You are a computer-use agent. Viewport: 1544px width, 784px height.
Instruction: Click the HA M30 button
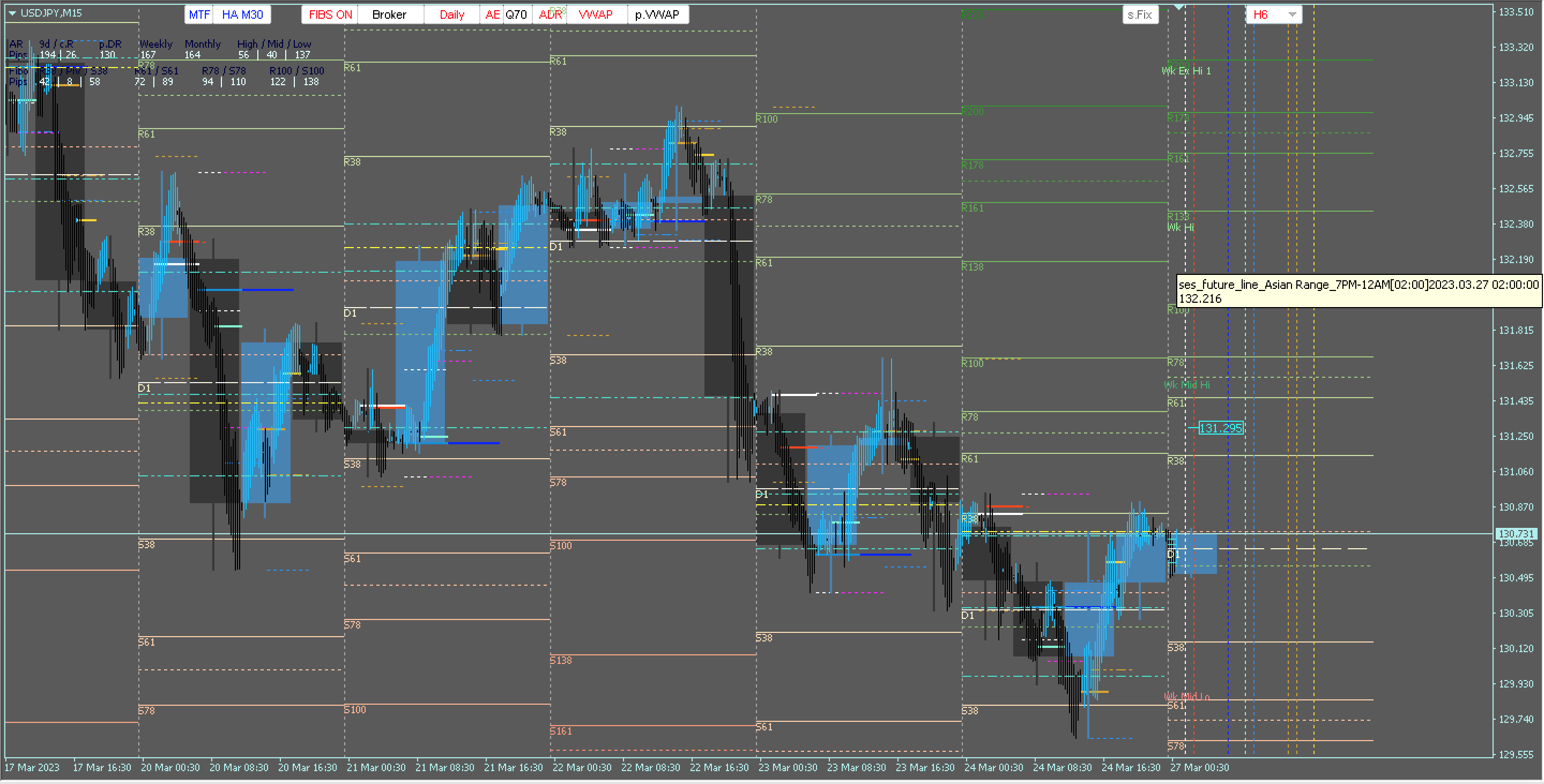[x=242, y=14]
